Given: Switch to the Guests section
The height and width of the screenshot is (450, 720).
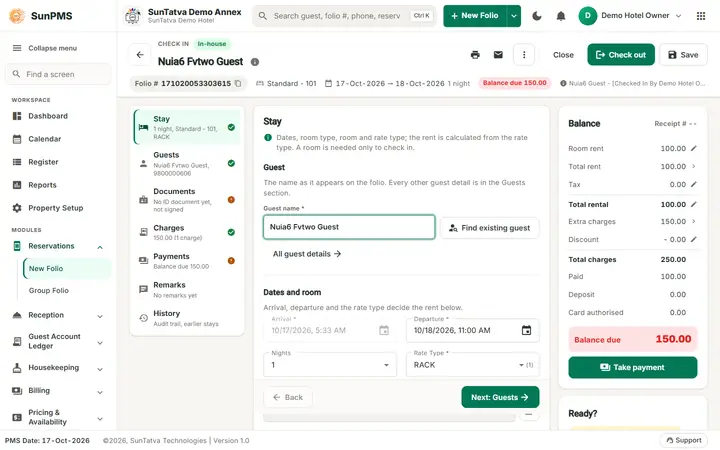Looking at the screenshot, I should tap(187, 163).
